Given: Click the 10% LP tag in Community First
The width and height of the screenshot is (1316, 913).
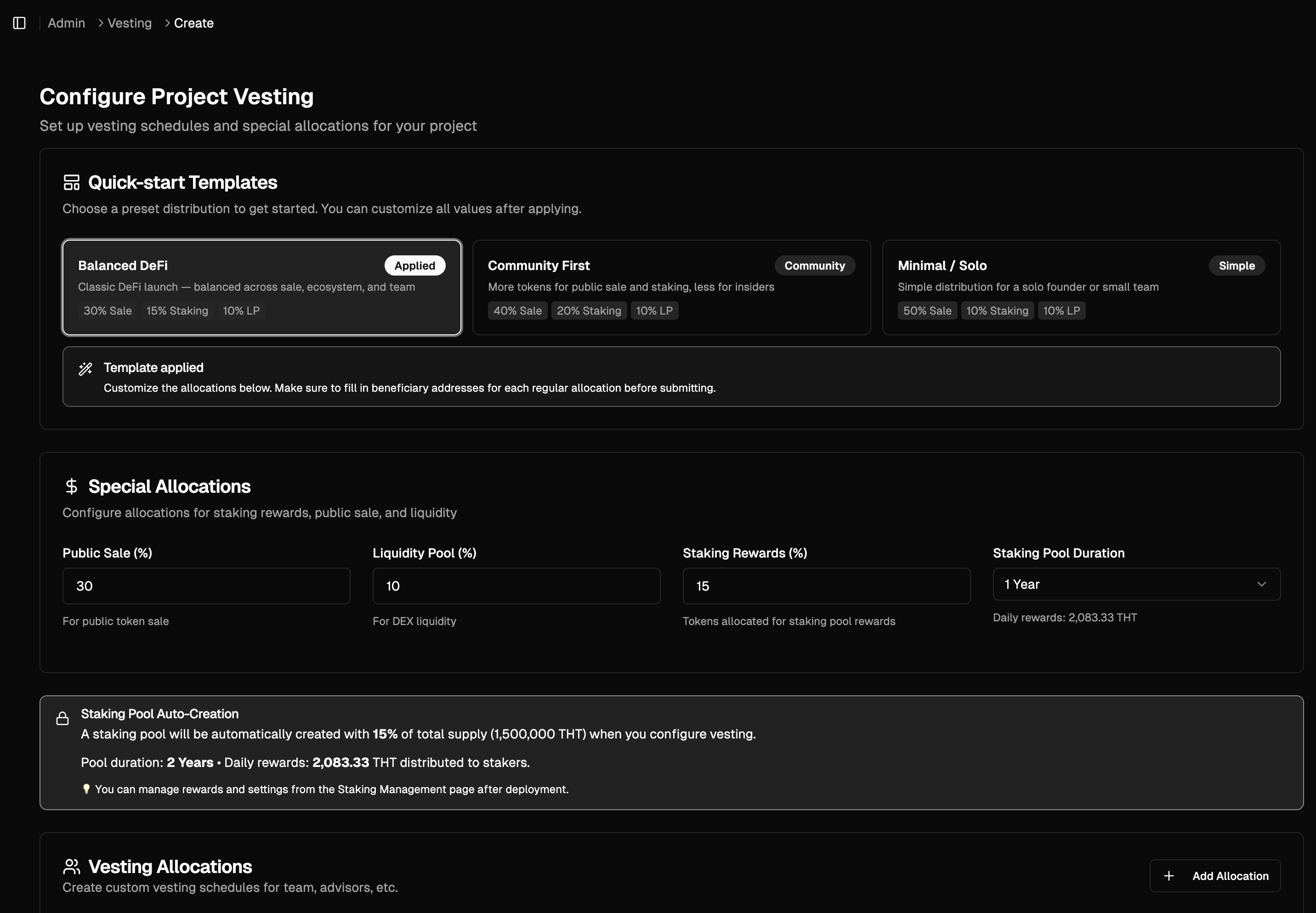Looking at the screenshot, I should pos(654,310).
